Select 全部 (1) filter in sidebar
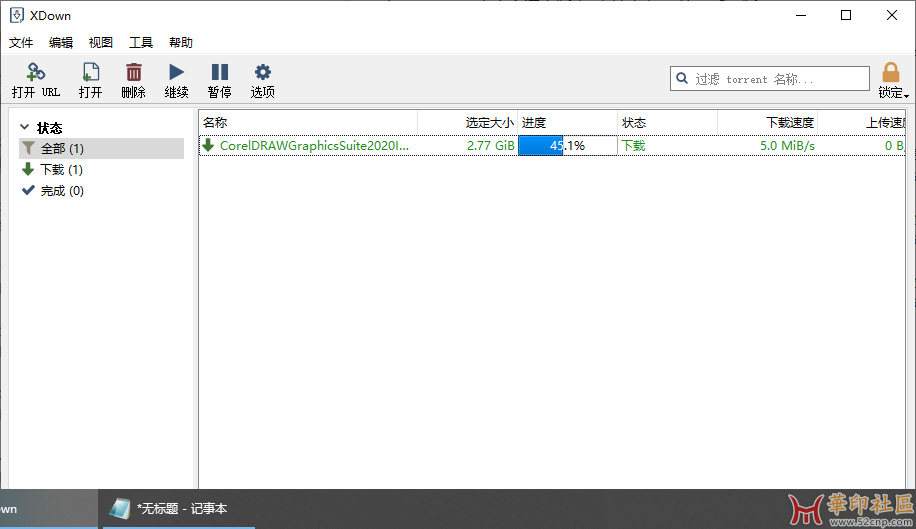The height and width of the screenshot is (529, 916). pos(102,148)
